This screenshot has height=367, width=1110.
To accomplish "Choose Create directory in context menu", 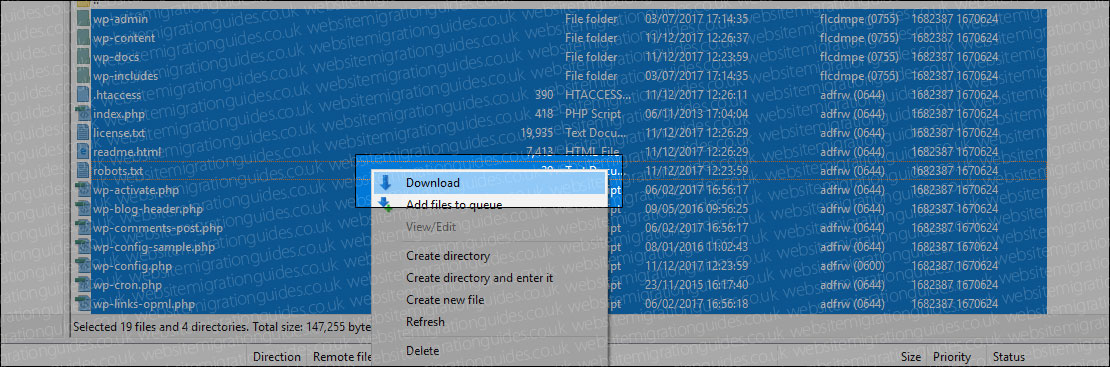I will (489, 256).
